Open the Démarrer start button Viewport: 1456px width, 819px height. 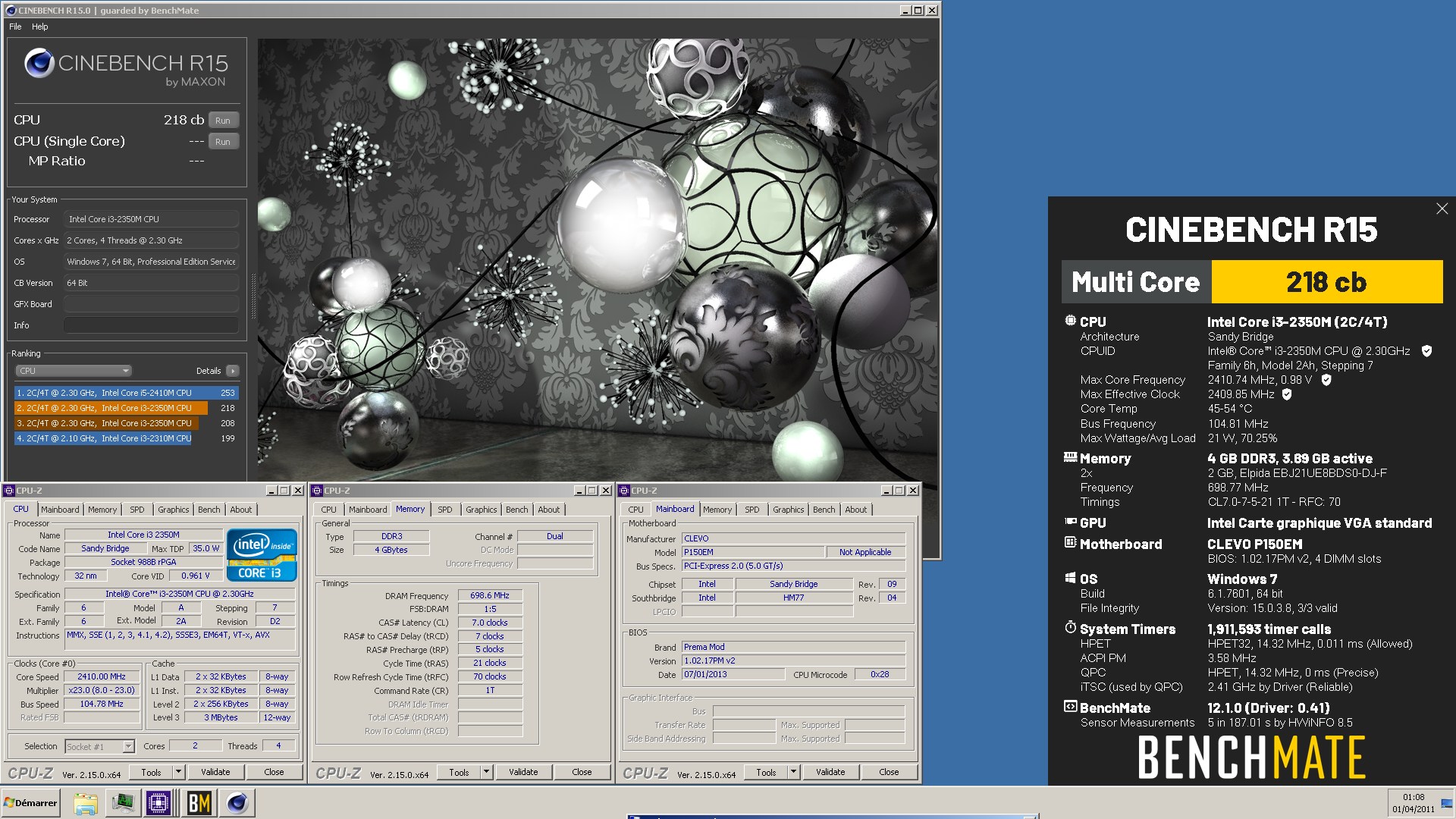[30, 802]
